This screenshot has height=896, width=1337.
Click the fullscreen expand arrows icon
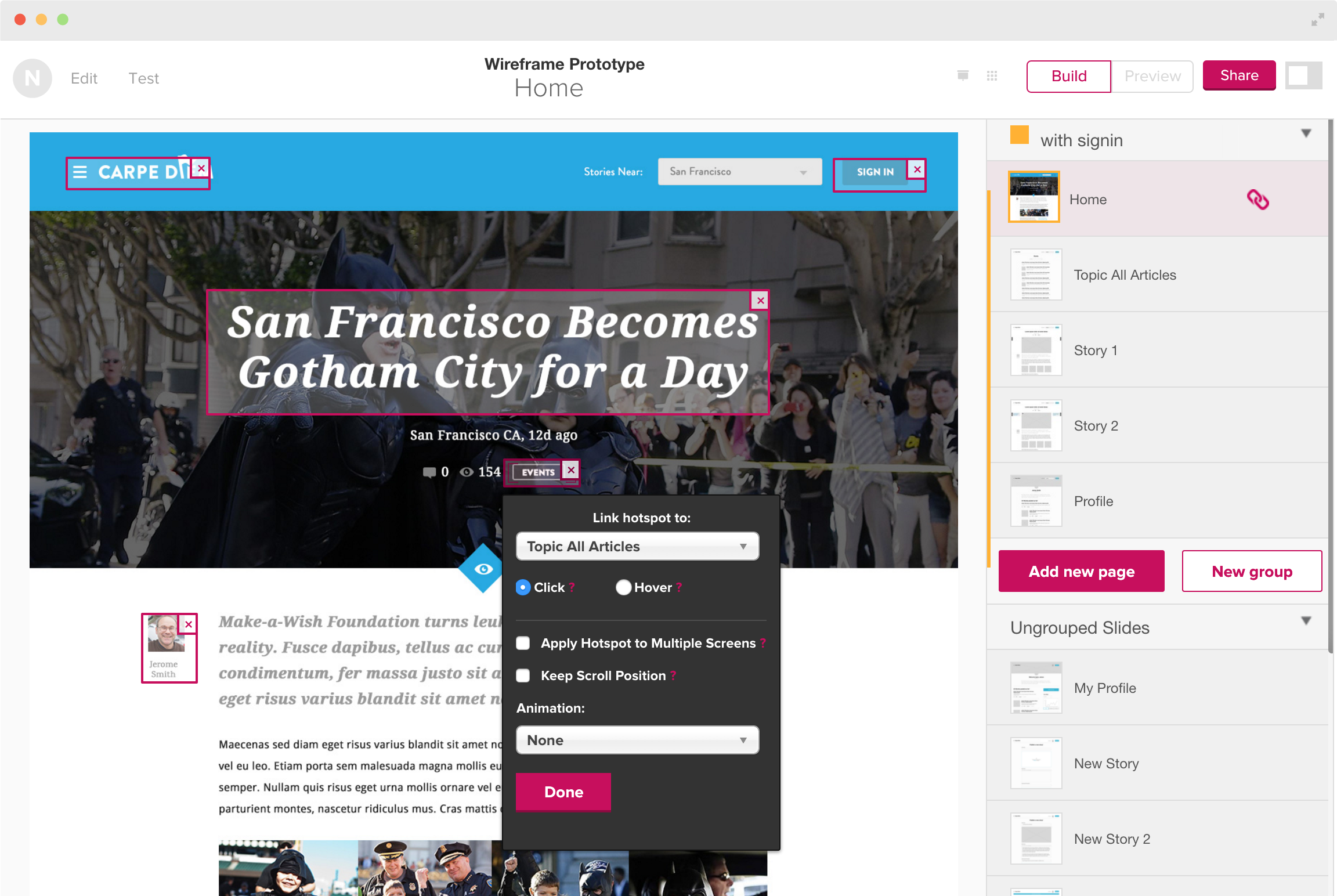(1318, 20)
